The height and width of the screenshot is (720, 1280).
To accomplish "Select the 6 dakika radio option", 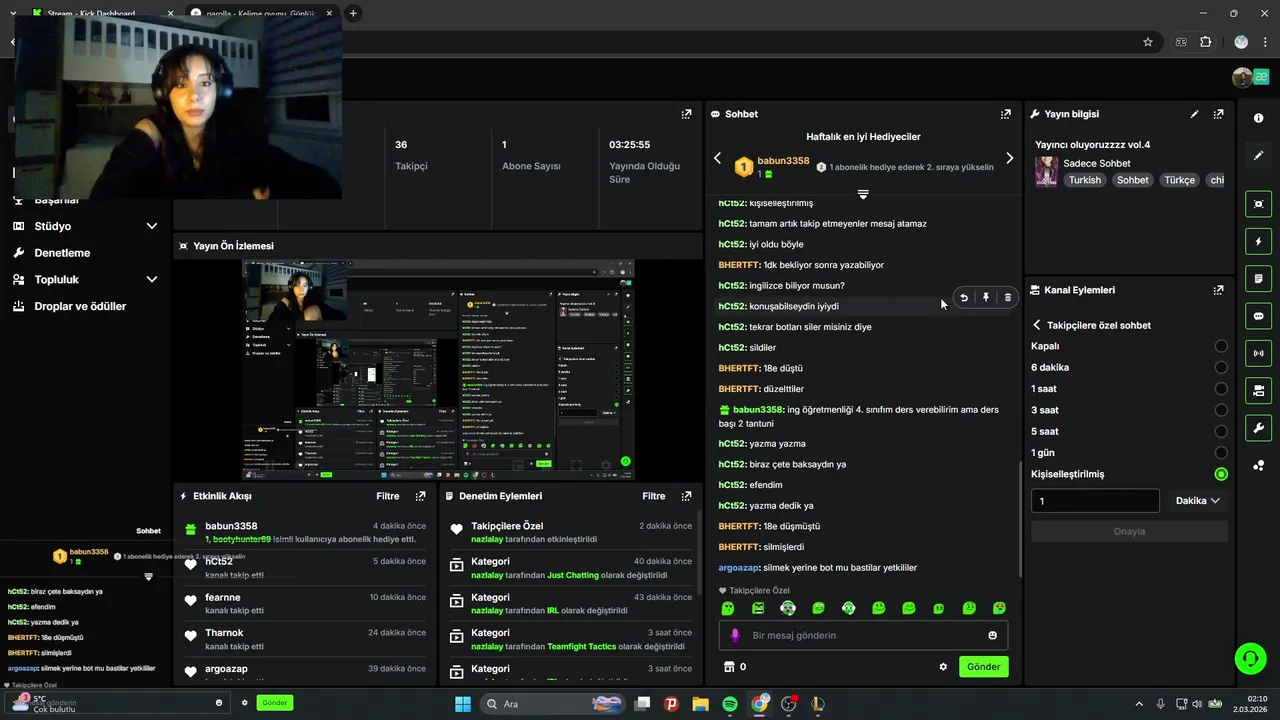I will tap(1221, 367).
